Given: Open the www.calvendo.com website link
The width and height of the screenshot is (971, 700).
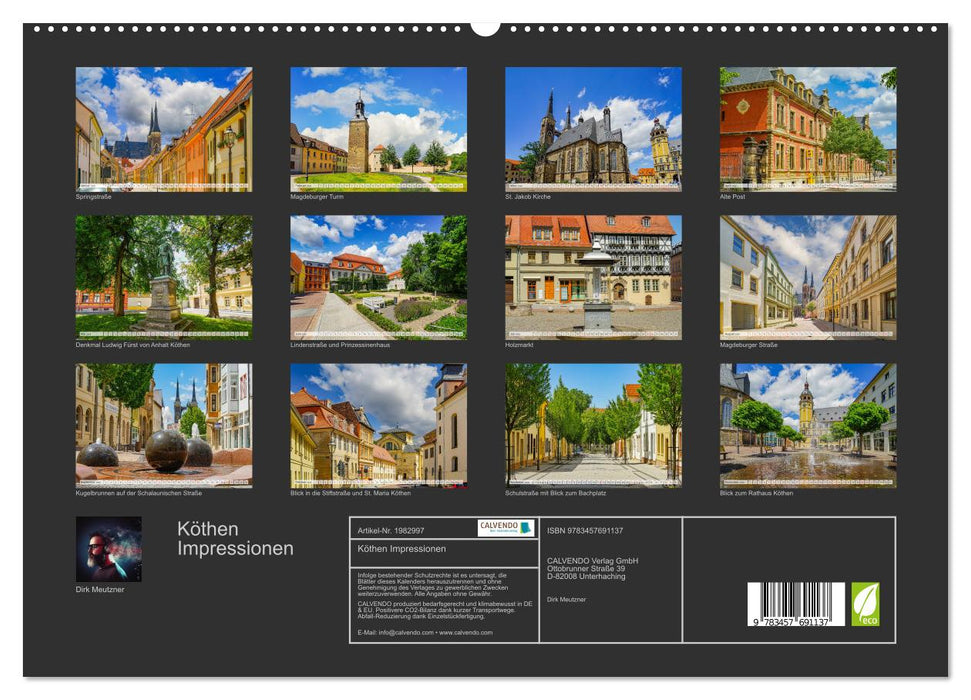Looking at the screenshot, I should [x=466, y=633].
